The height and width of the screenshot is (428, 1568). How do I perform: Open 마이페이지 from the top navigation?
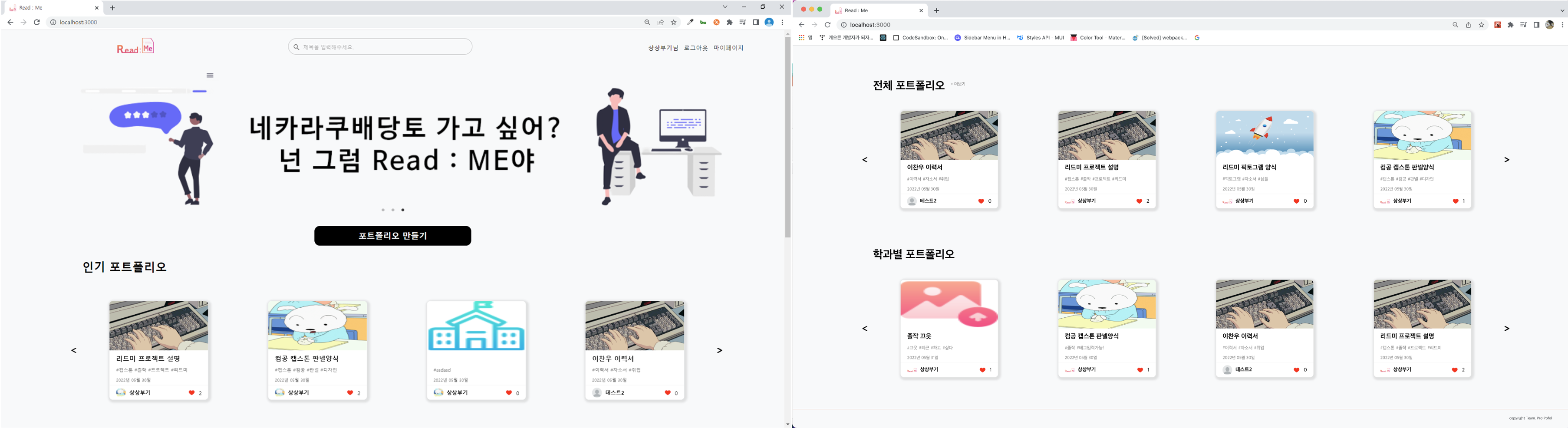coord(729,47)
